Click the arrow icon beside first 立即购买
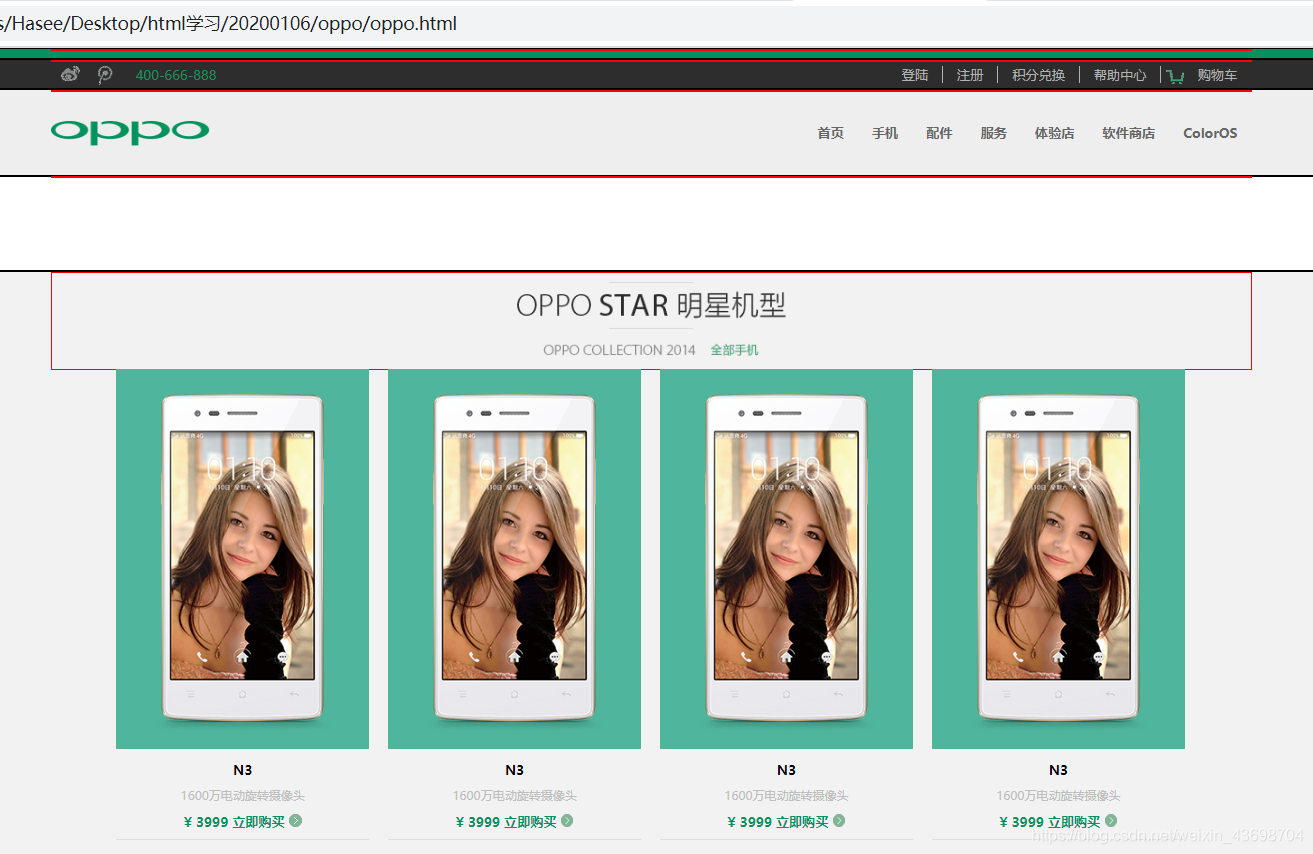 295,821
